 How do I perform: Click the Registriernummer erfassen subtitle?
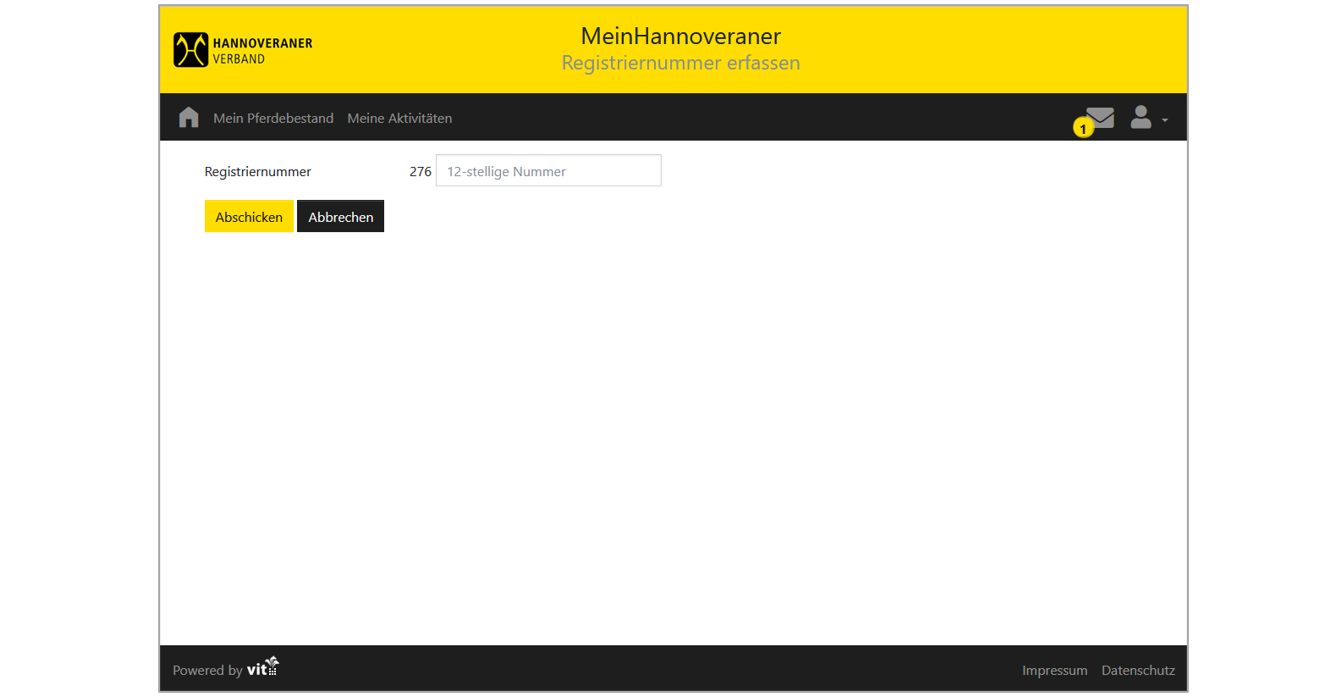pos(681,63)
